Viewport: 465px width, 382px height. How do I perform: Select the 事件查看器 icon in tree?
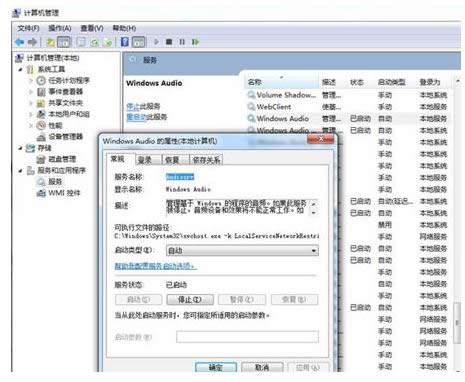click(41, 92)
